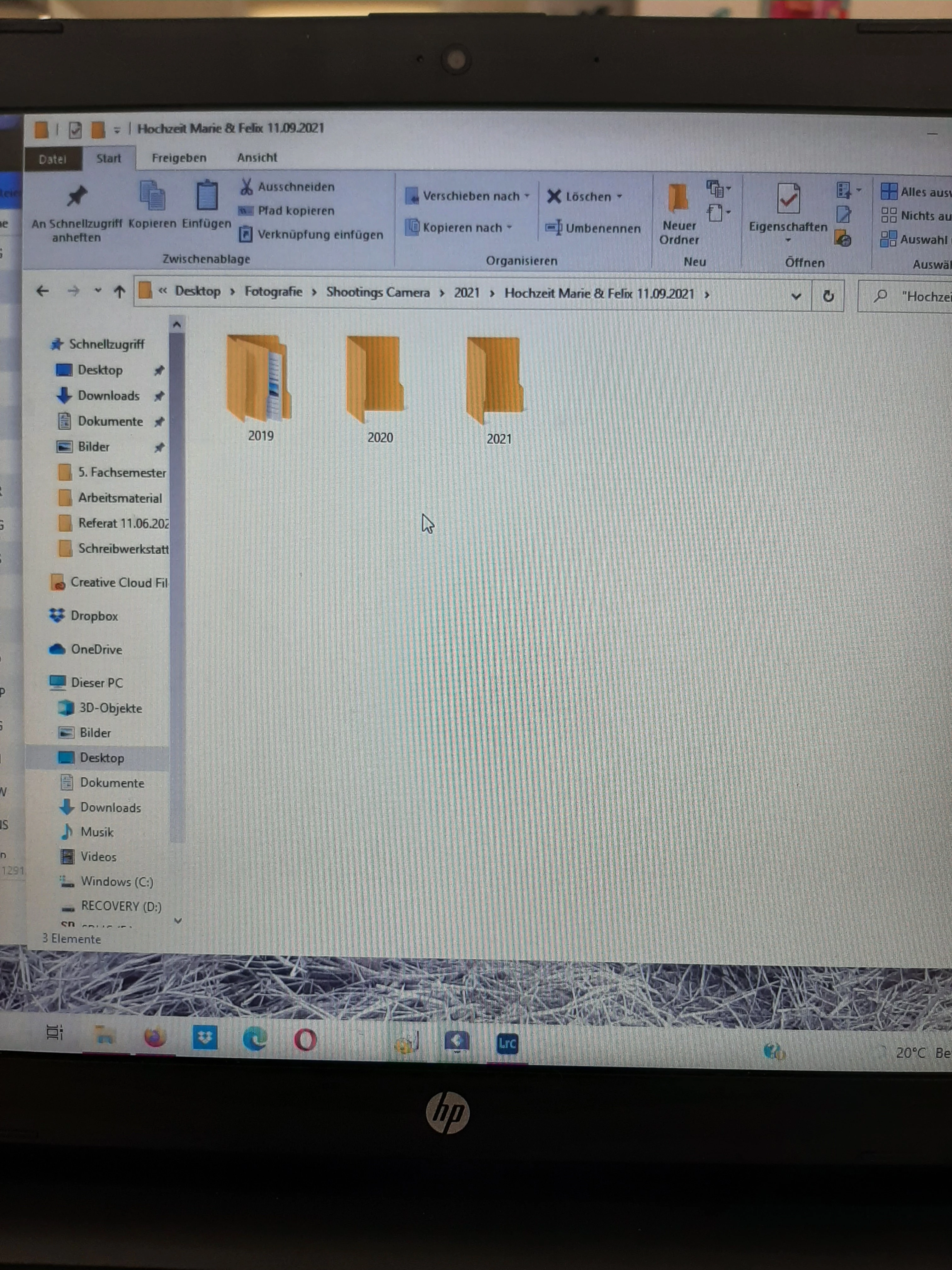
Task: Refresh the folder with the reload icon
Action: coord(828,296)
